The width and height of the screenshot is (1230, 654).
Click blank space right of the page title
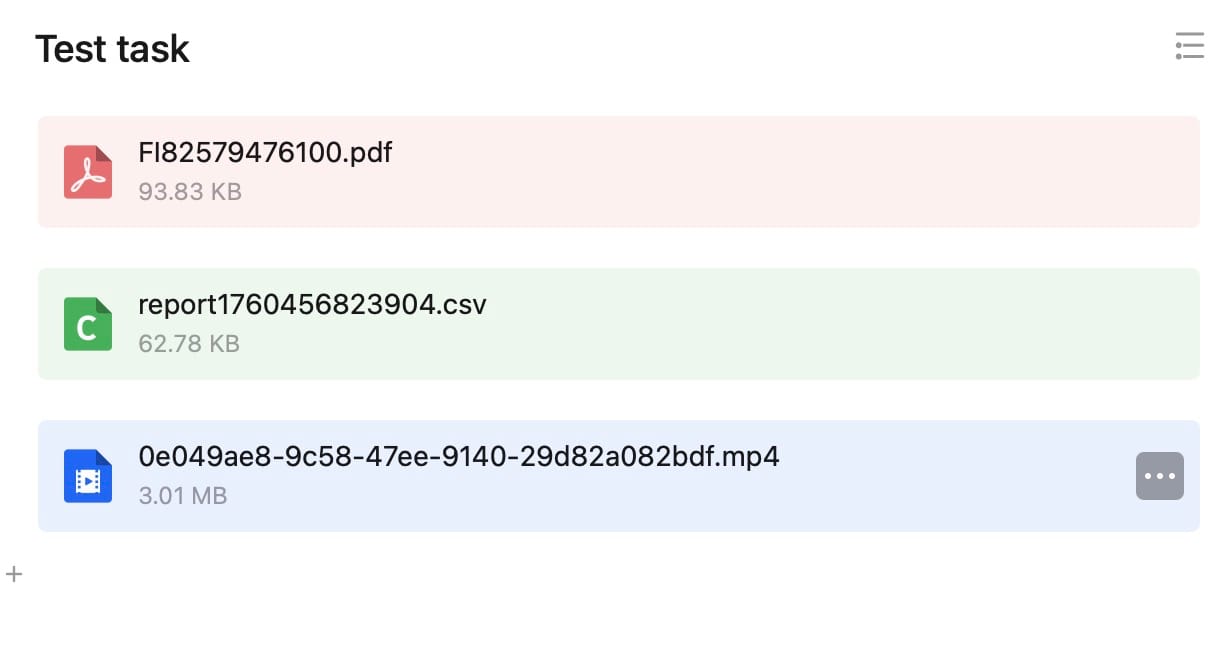tap(650, 48)
